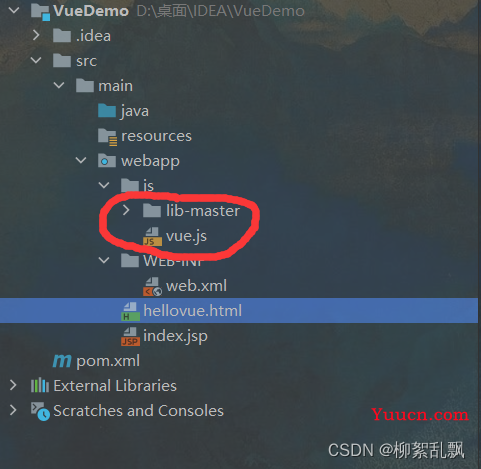
Task: Collapse the WEB-INF folder
Action: [104, 260]
